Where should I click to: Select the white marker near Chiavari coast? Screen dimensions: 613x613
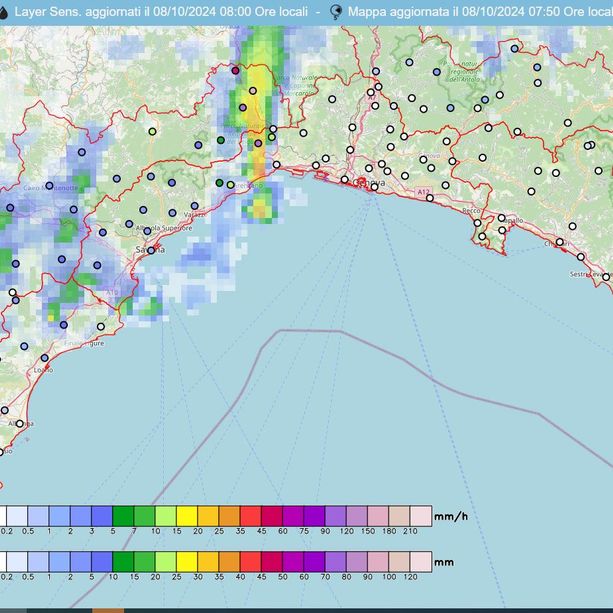[x=560, y=242]
